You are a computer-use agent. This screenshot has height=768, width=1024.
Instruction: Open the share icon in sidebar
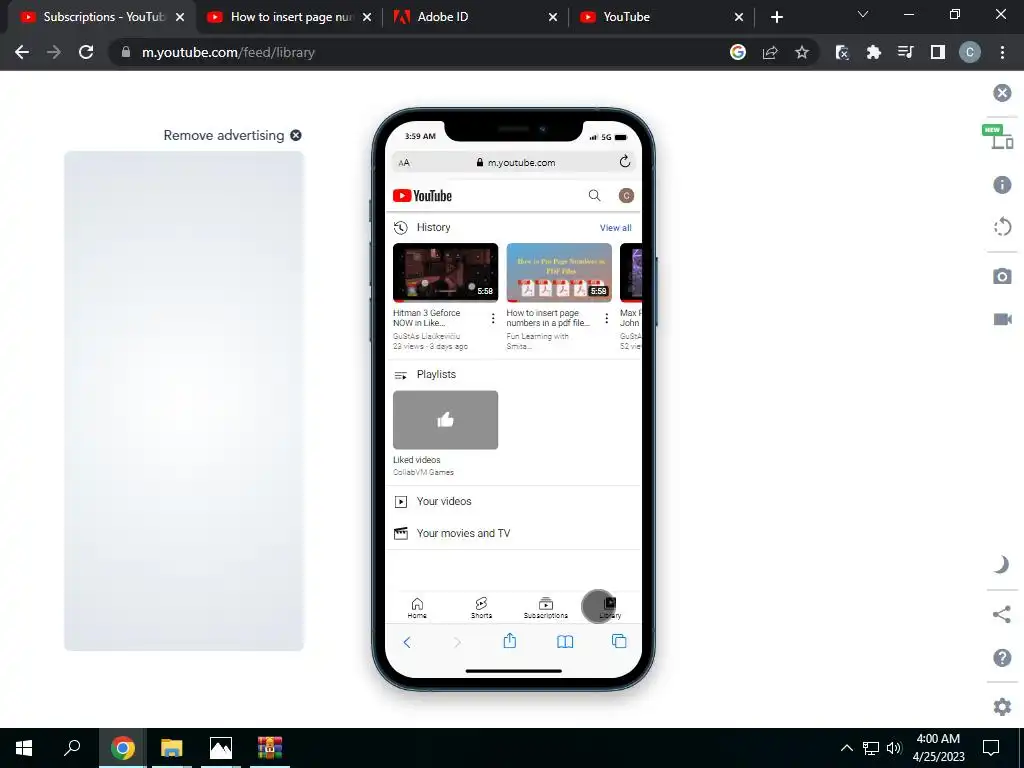pyautogui.click(x=1002, y=615)
